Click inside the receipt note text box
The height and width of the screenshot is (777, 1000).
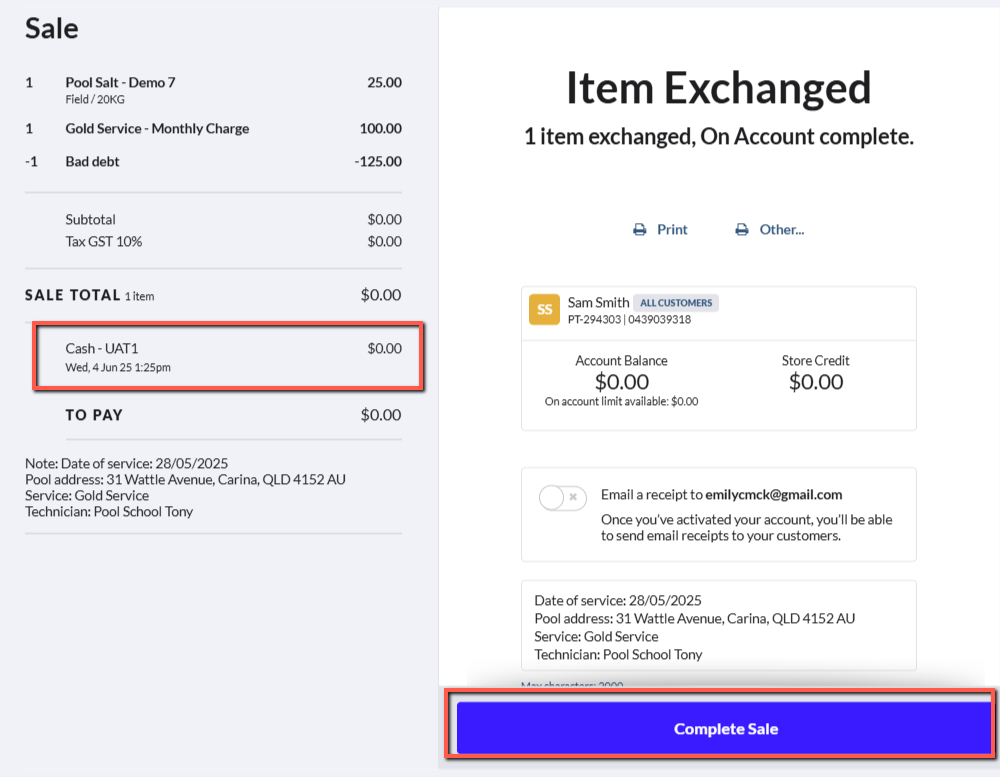(718, 627)
